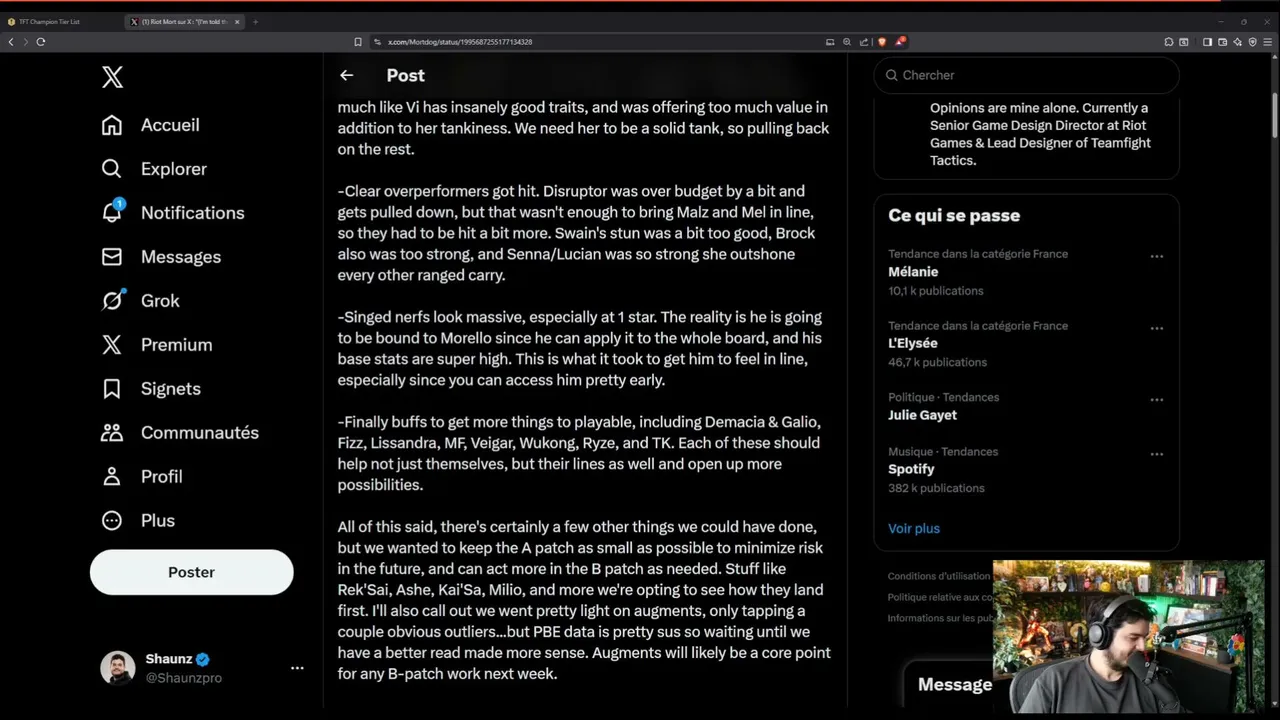Open Accueil home icon
Viewport: 1280px width, 720px height.
pos(112,125)
